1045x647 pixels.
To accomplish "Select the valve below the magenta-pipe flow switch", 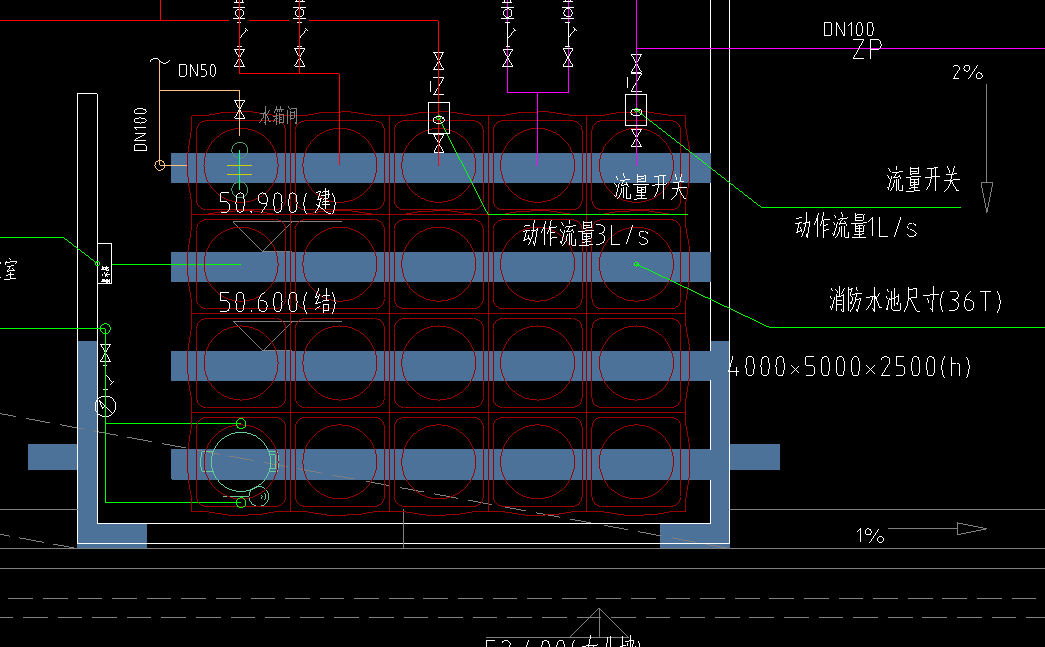I will pos(636,138).
